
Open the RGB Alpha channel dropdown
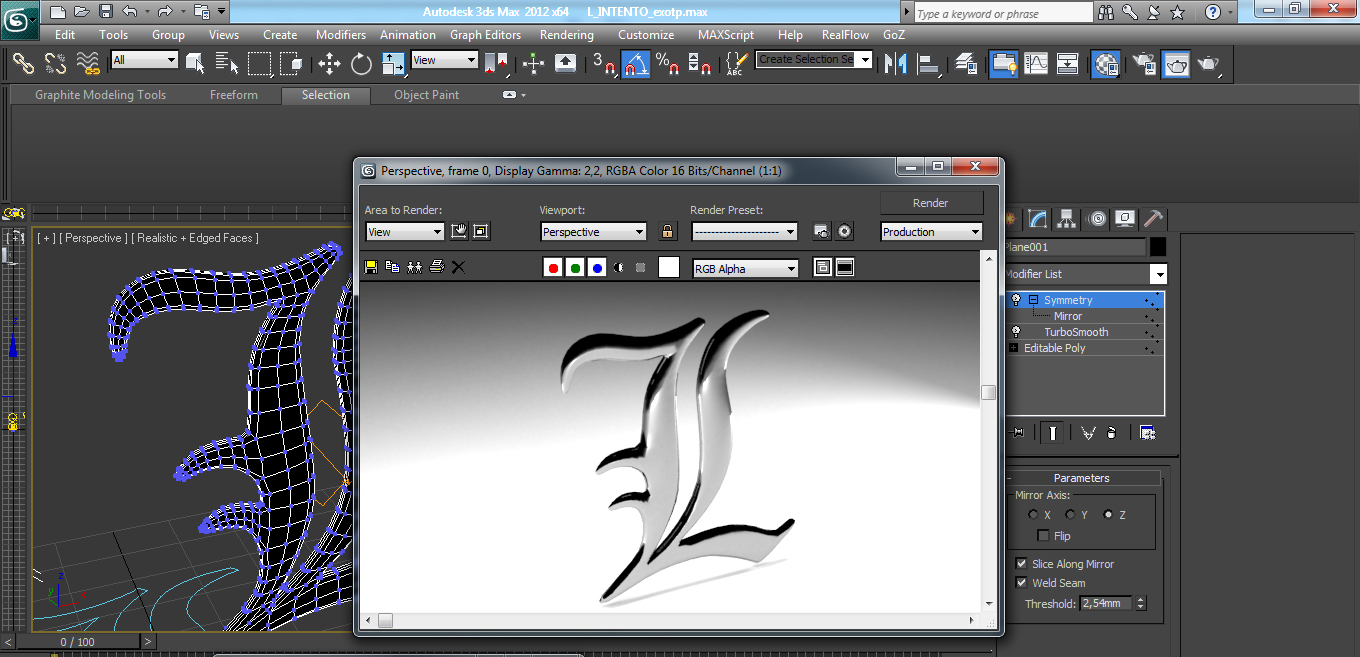pos(746,269)
